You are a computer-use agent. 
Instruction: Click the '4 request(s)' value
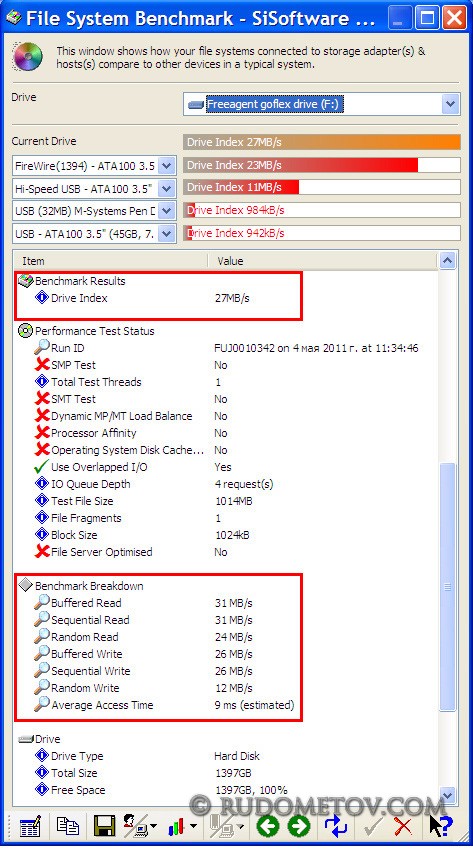click(x=244, y=484)
